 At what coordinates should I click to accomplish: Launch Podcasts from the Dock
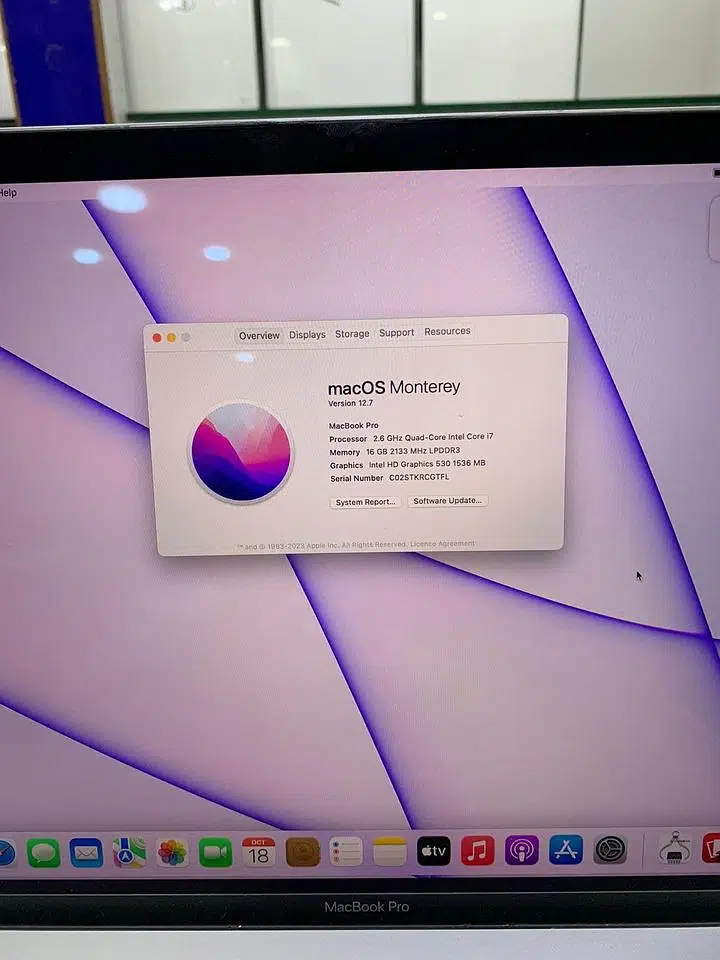pyautogui.click(x=522, y=850)
